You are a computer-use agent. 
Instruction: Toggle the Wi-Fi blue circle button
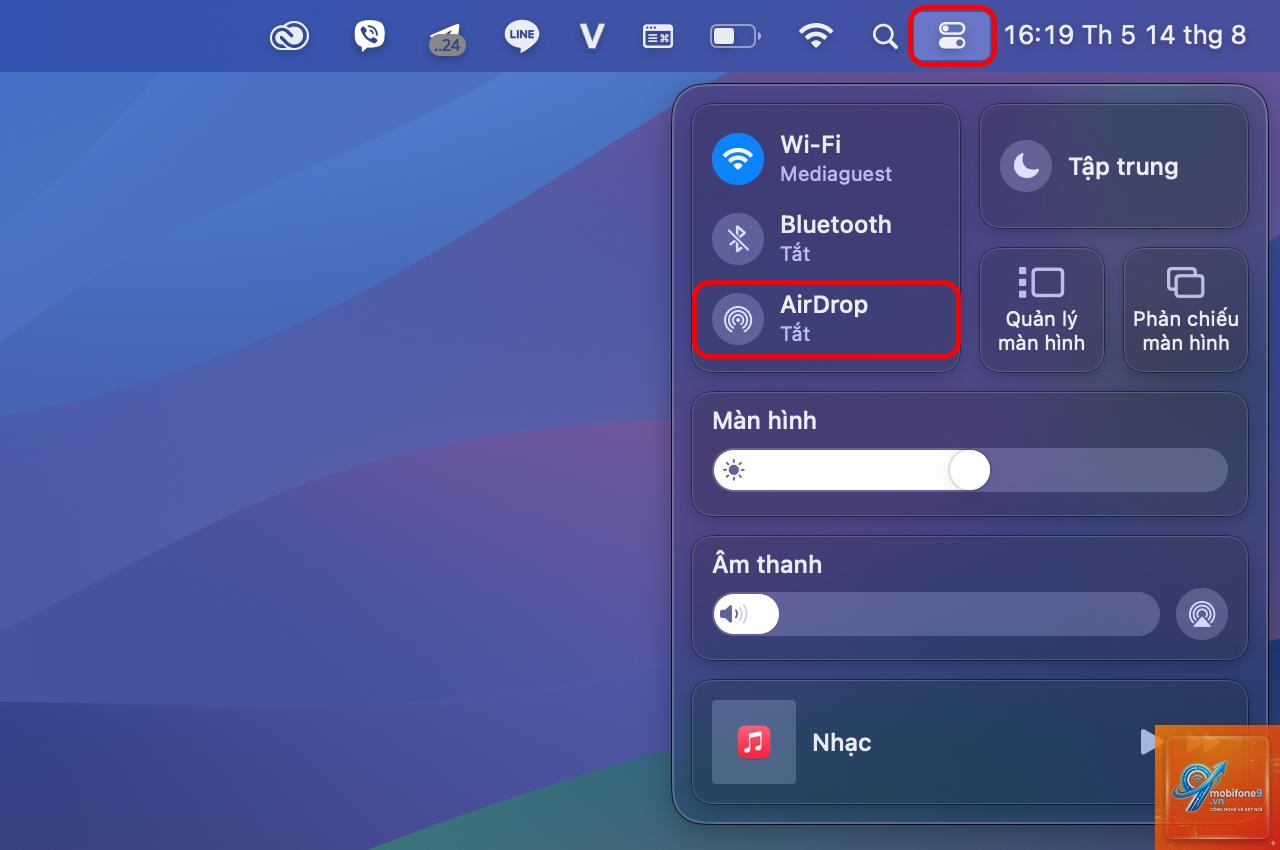(x=738, y=158)
